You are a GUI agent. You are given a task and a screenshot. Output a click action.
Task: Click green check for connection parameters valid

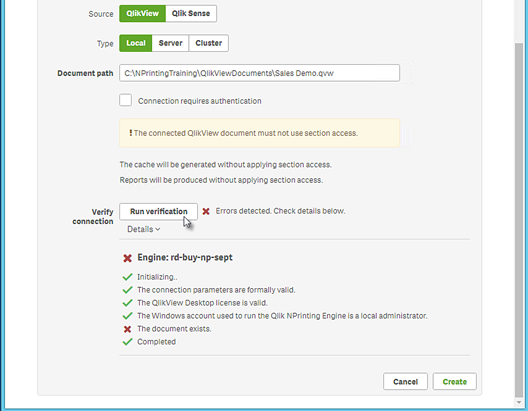point(127,290)
